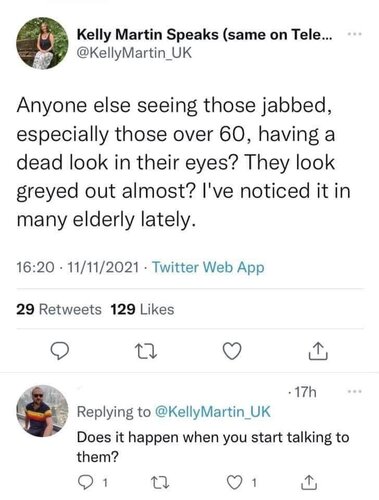Click the @KellyMartin_UK mention in the reply
Screen dimensions: 379x500
tap(213, 412)
